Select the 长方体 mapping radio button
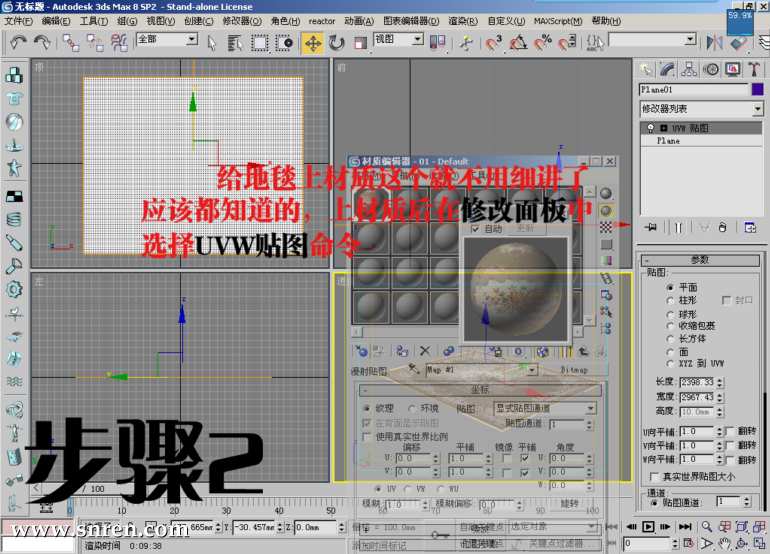Screen dimensions: 770x554 [x=670, y=339]
